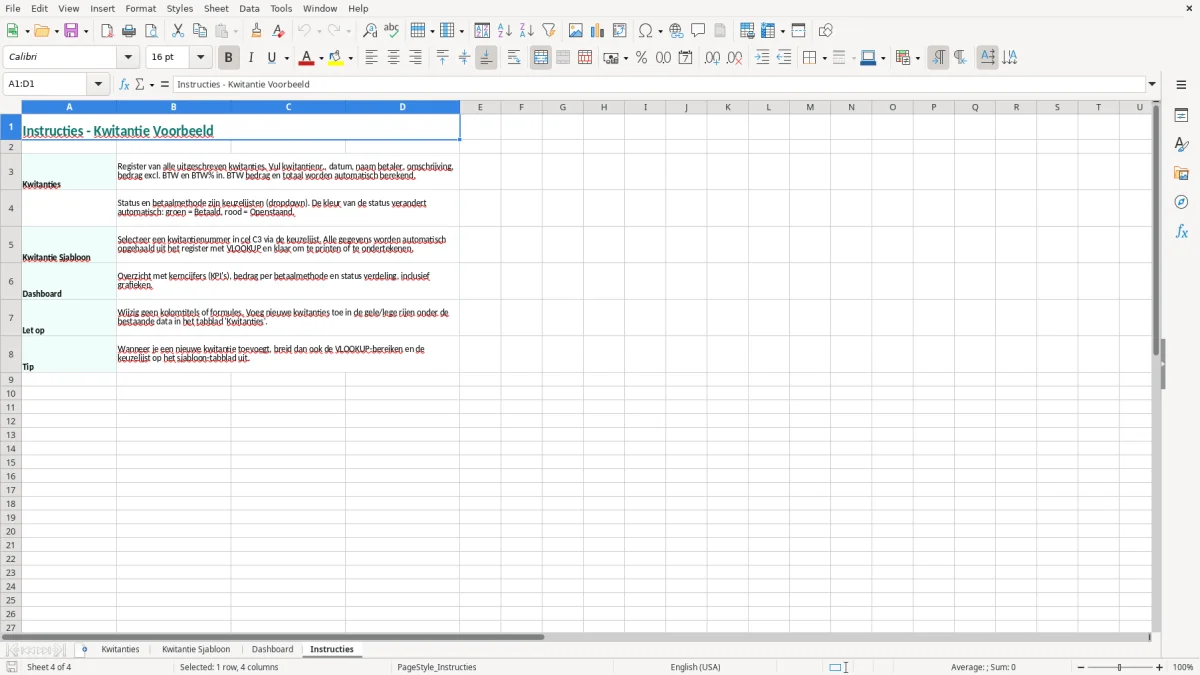
Task: Click the zoom out minus button
Action: (x=1081, y=667)
